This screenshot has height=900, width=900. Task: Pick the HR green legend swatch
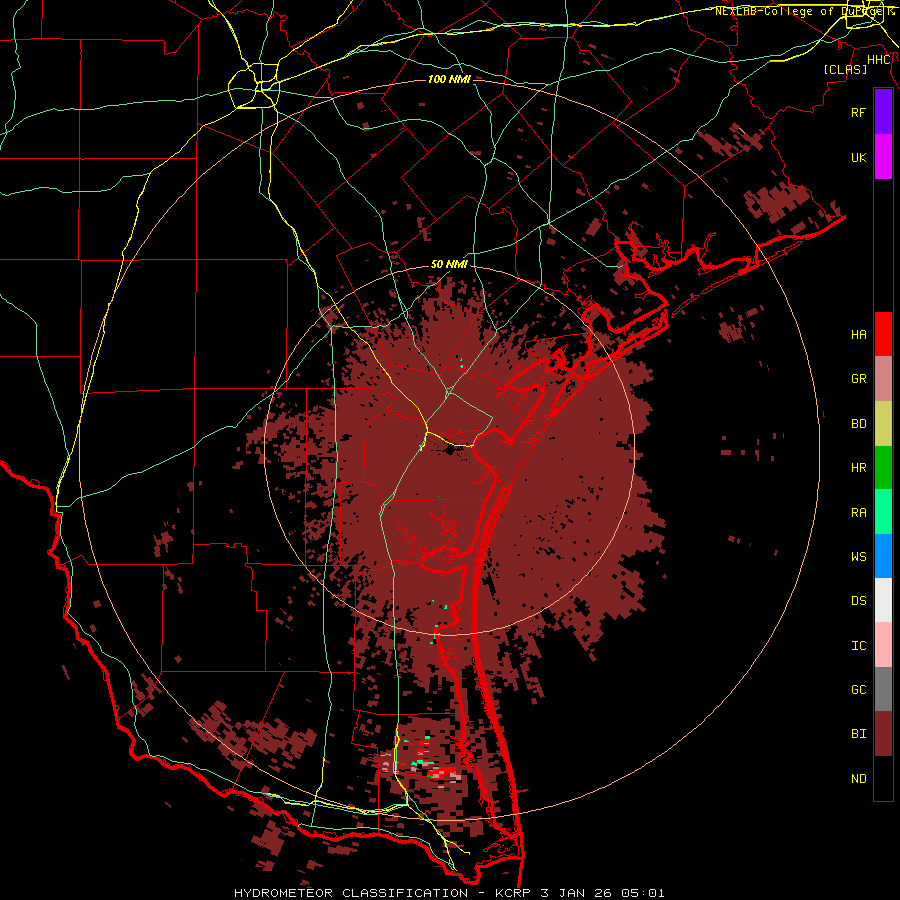pos(883,467)
